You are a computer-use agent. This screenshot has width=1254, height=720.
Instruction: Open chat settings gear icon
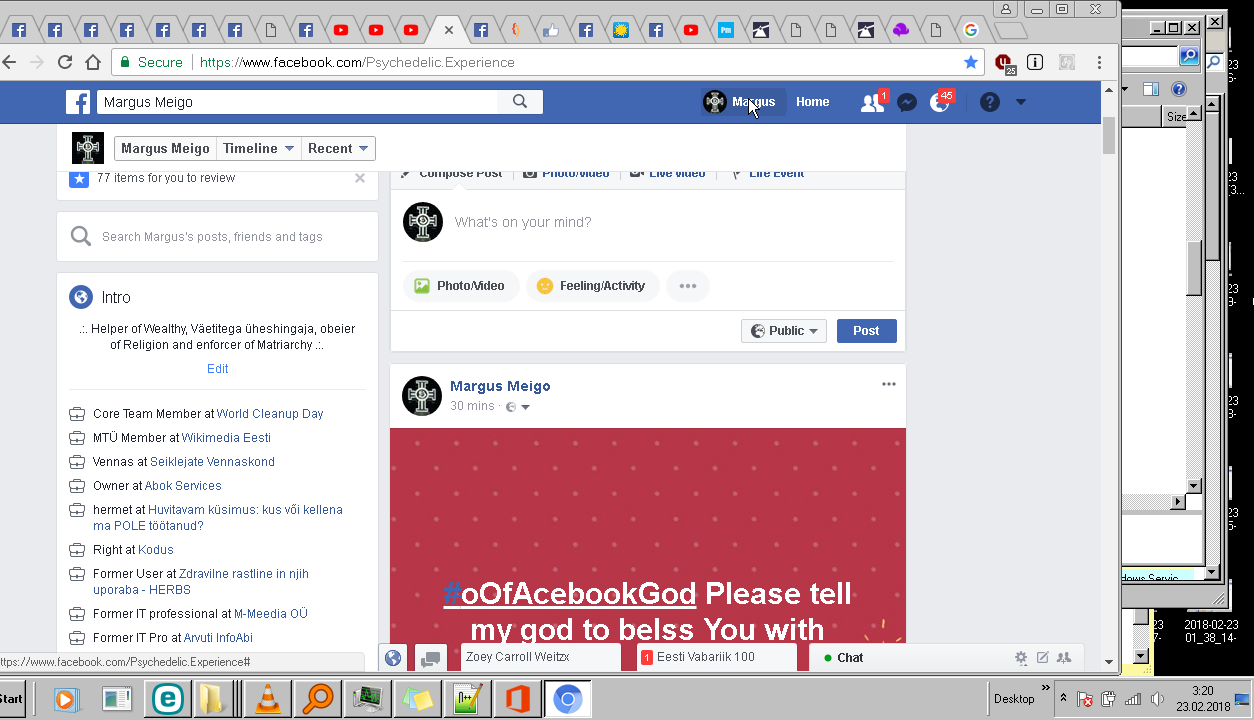1021,658
